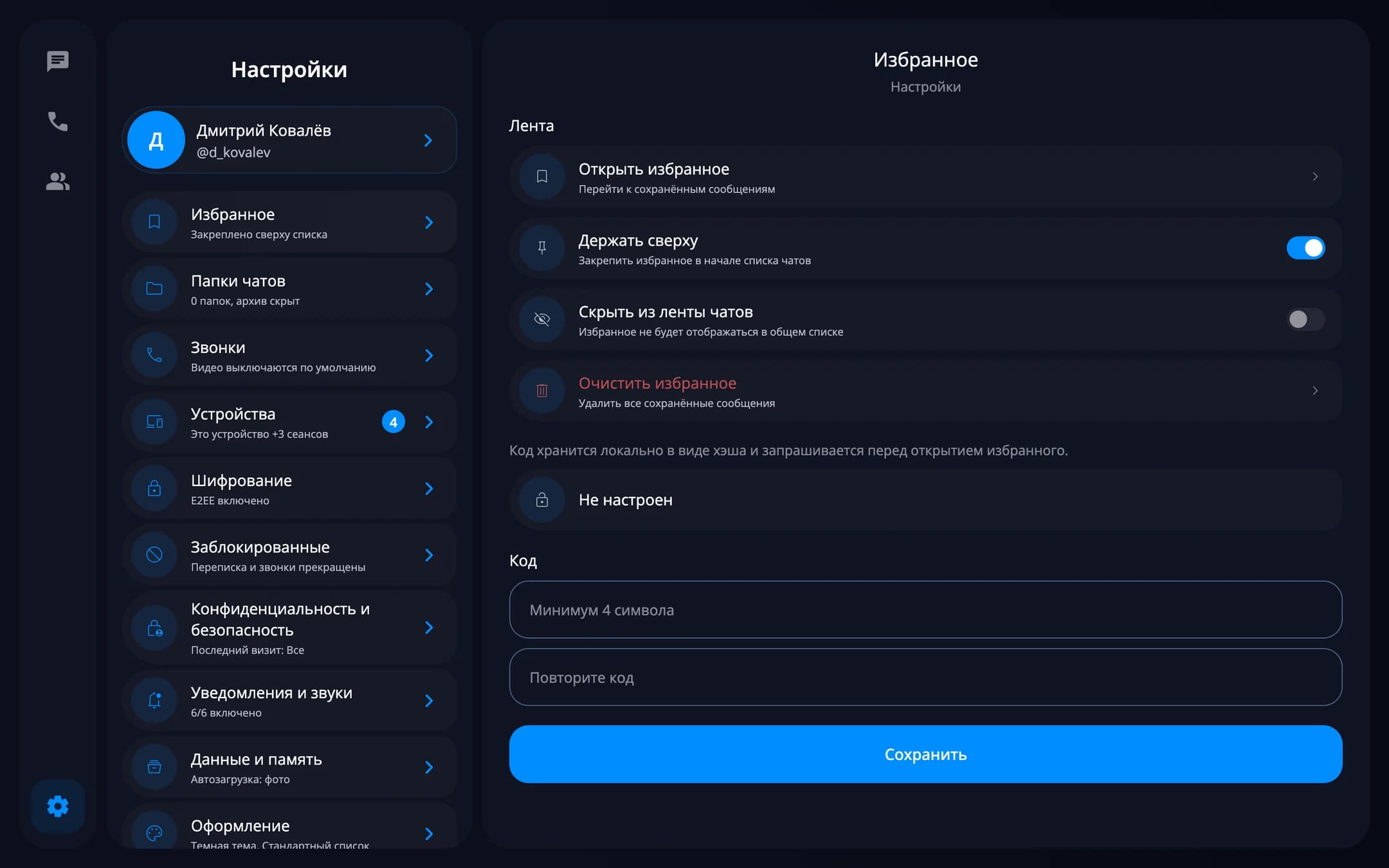The image size is (1389, 868).
Task: Click the chevron in Звонки row
Action: click(429, 355)
